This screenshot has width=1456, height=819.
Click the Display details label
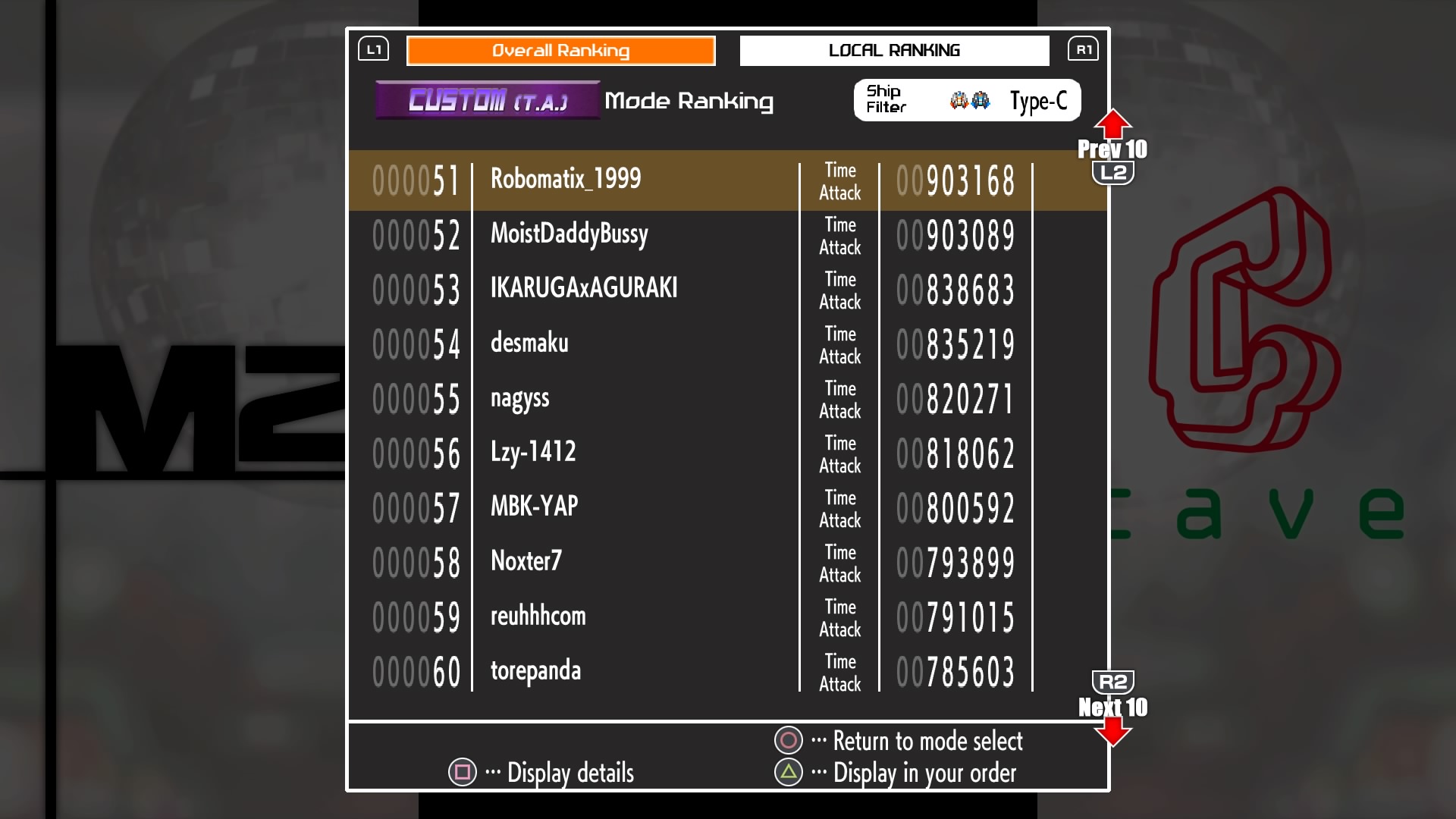click(570, 773)
